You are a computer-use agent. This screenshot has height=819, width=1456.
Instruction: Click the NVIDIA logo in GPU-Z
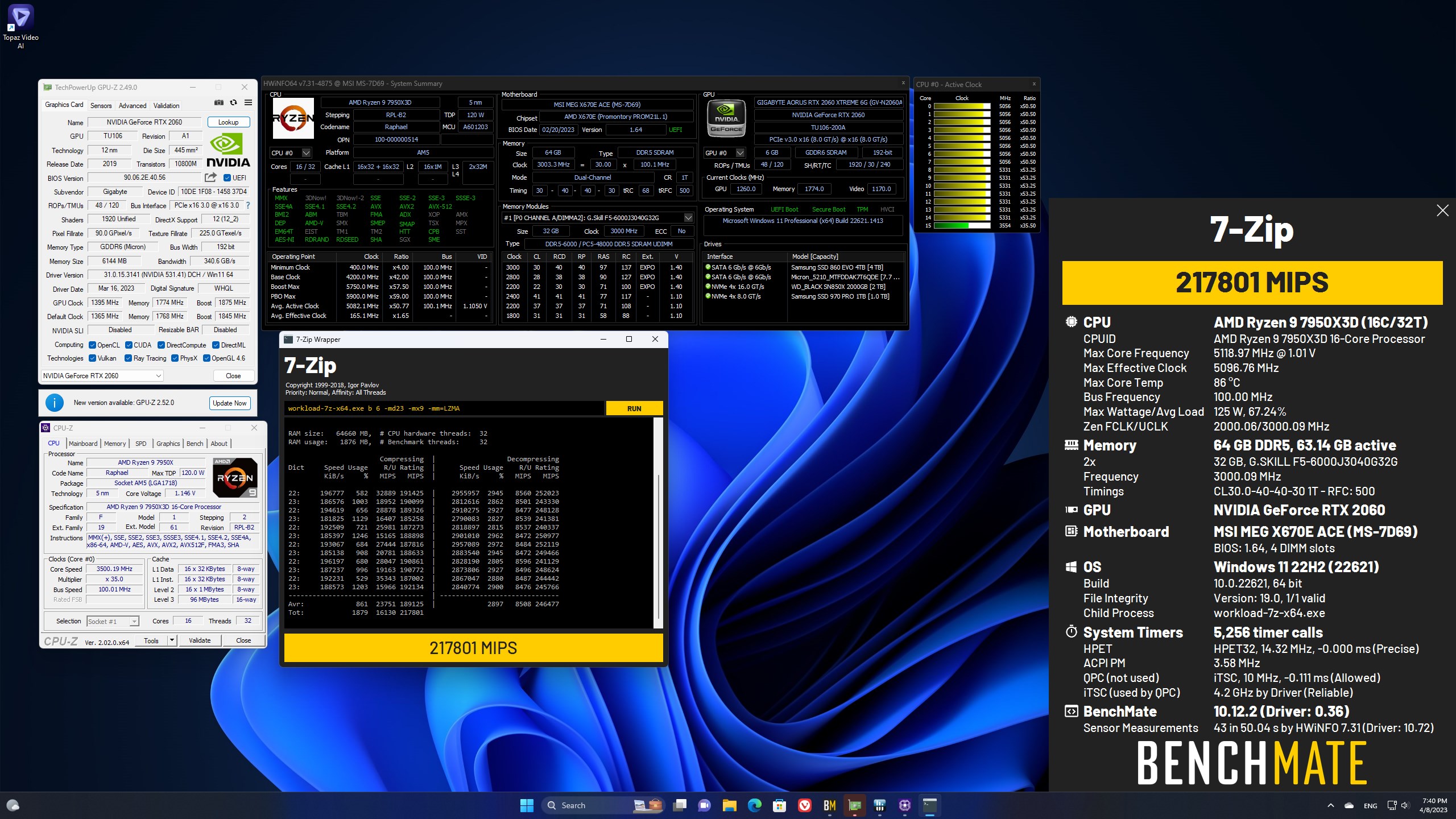tap(228, 150)
